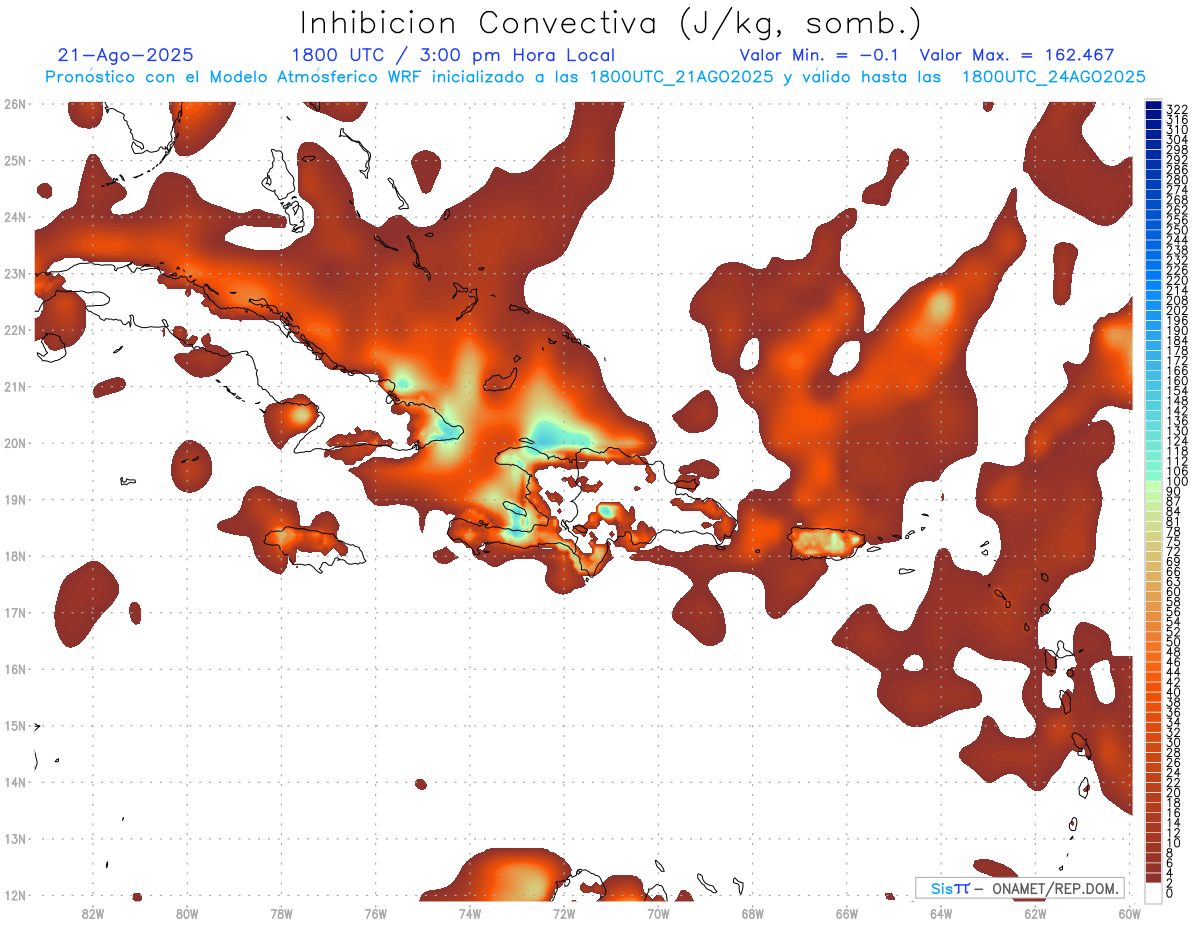
Task: Select the "Valor Max. = 162.467" text
Action: (x=1017, y=55)
